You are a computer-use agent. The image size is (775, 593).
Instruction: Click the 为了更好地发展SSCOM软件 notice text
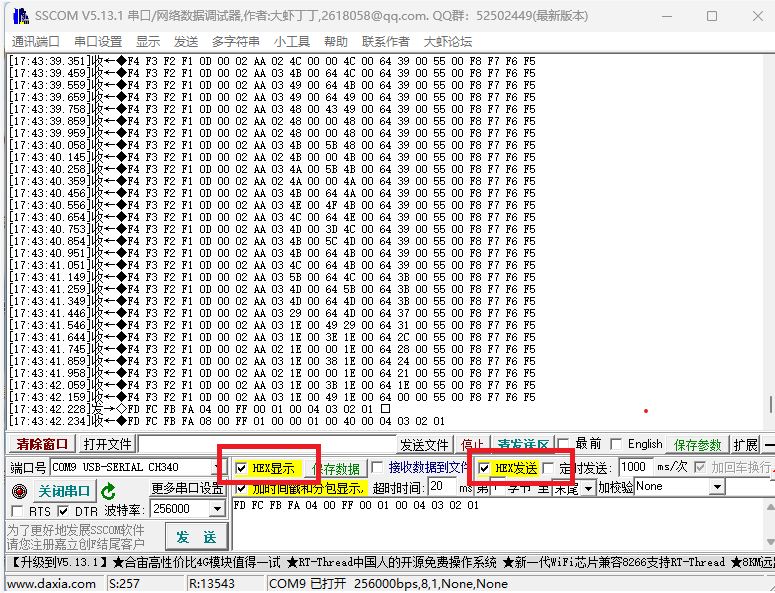(76, 530)
